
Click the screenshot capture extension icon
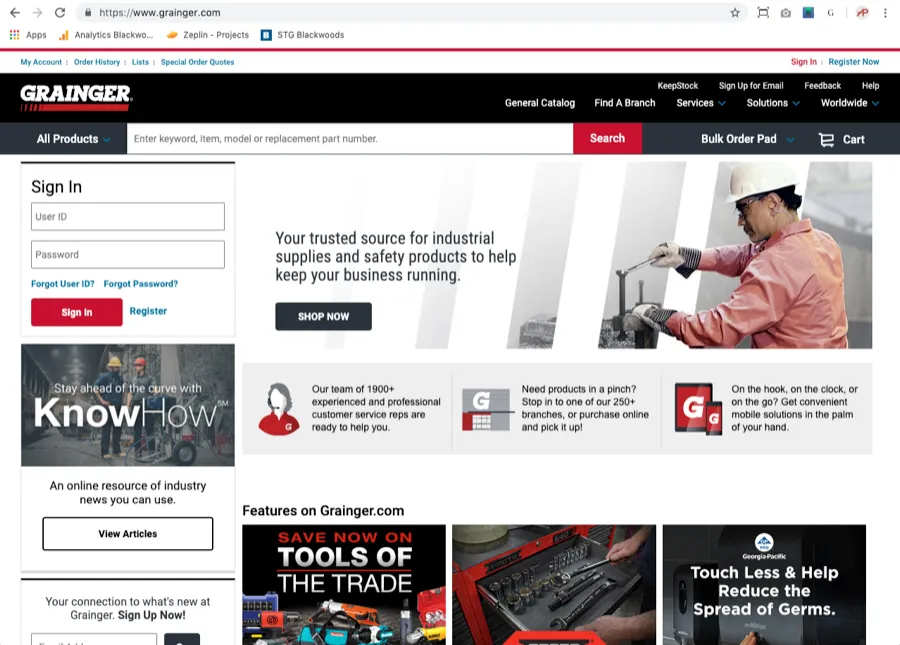click(x=763, y=13)
